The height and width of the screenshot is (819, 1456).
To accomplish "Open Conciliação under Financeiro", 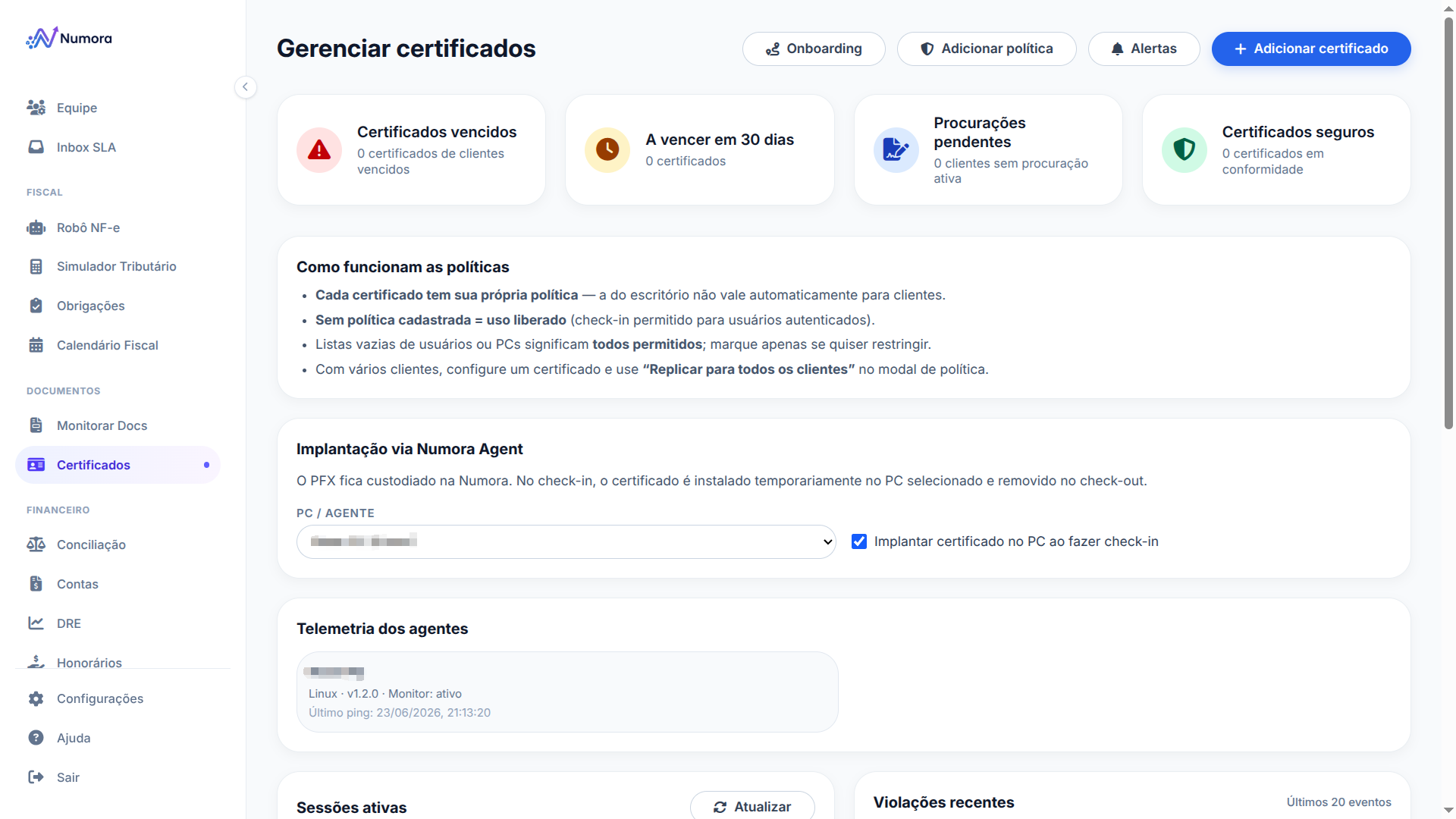I will point(118,544).
